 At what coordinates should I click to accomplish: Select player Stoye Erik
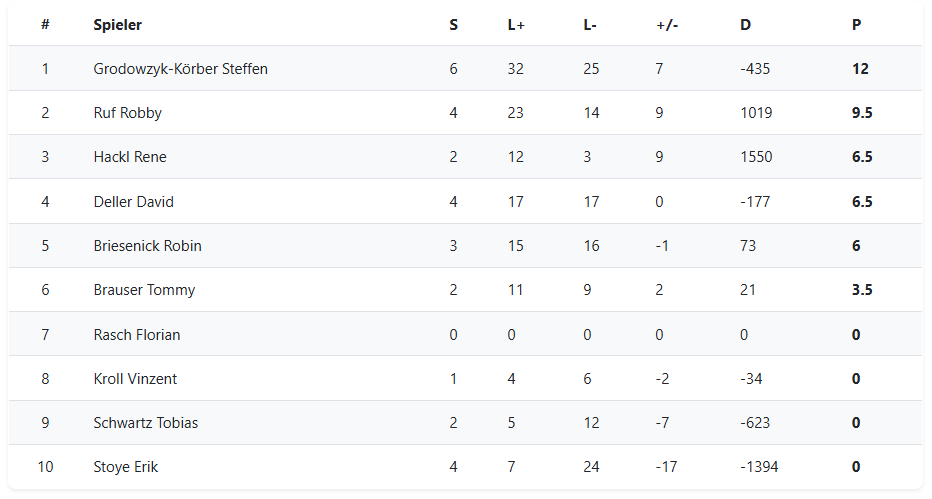click(125, 467)
